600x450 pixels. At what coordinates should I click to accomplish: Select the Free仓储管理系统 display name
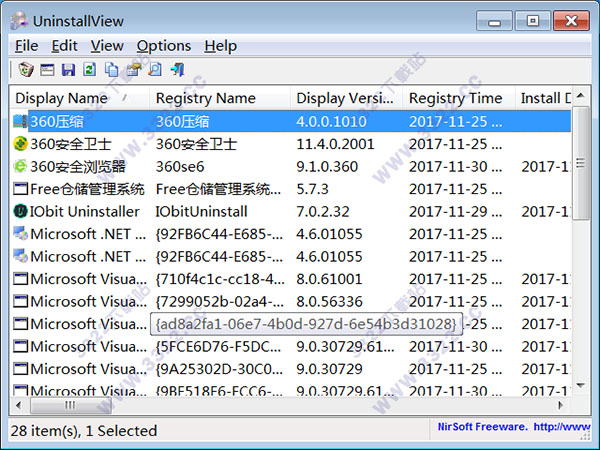click(x=87, y=189)
